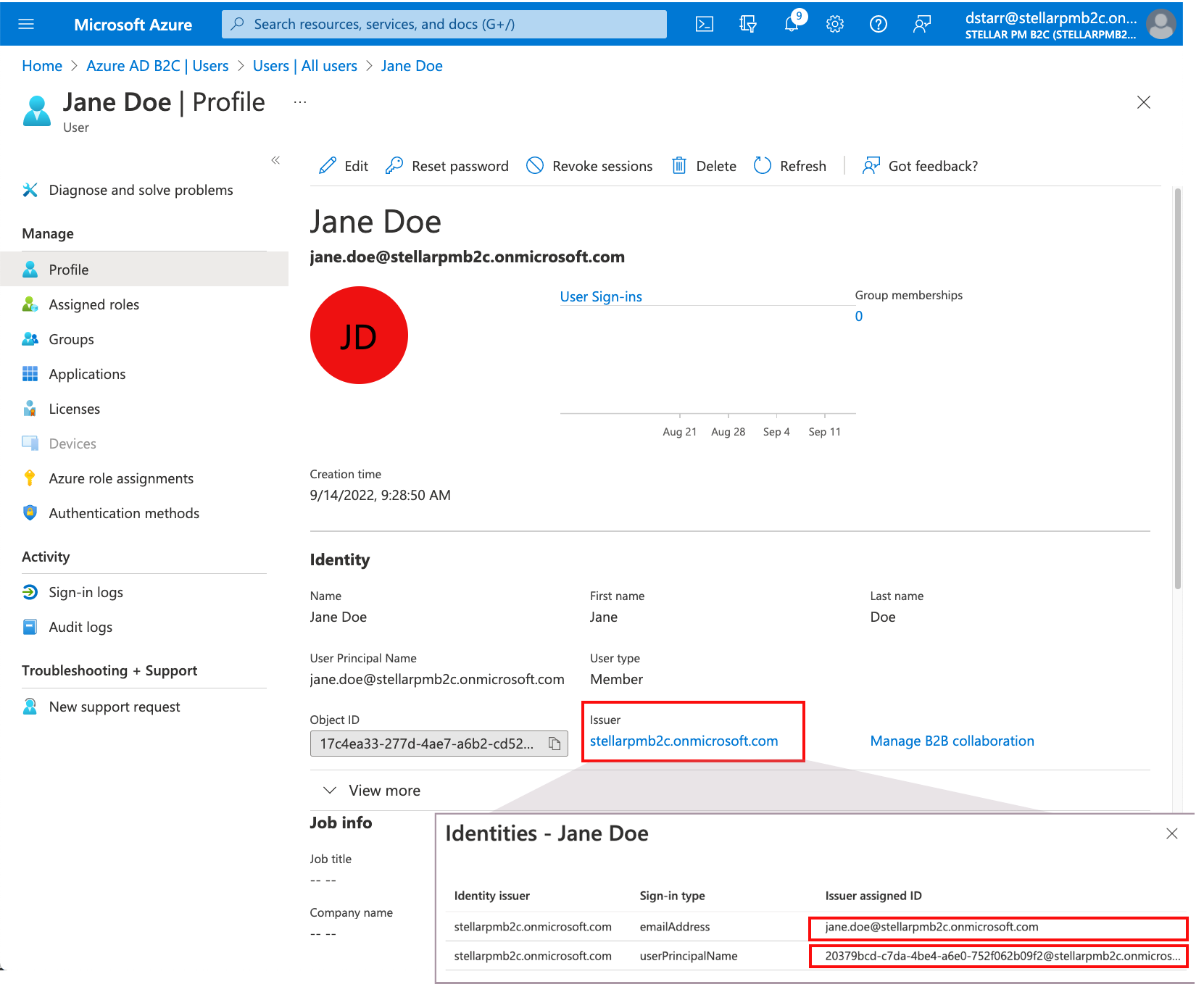The width and height of the screenshot is (1204, 995).
Task: Open portal settings gear icon
Action: [835, 24]
